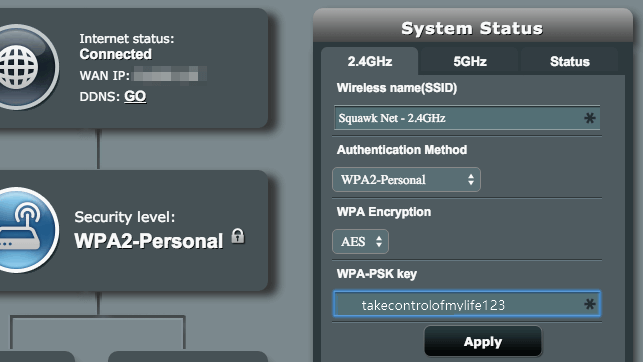Click the 'Authentication Method' label
Viewport: 643px width, 362px height.
pos(402,150)
